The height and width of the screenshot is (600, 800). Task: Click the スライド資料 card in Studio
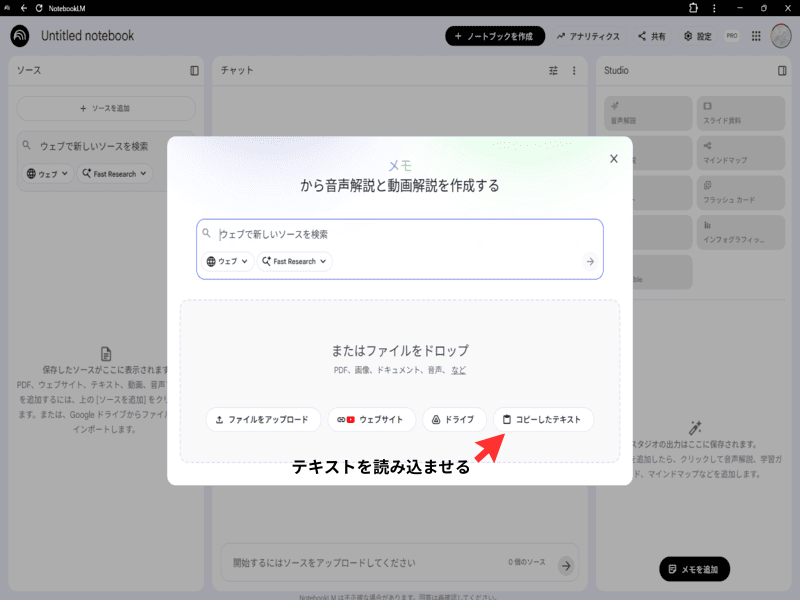(740, 113)
